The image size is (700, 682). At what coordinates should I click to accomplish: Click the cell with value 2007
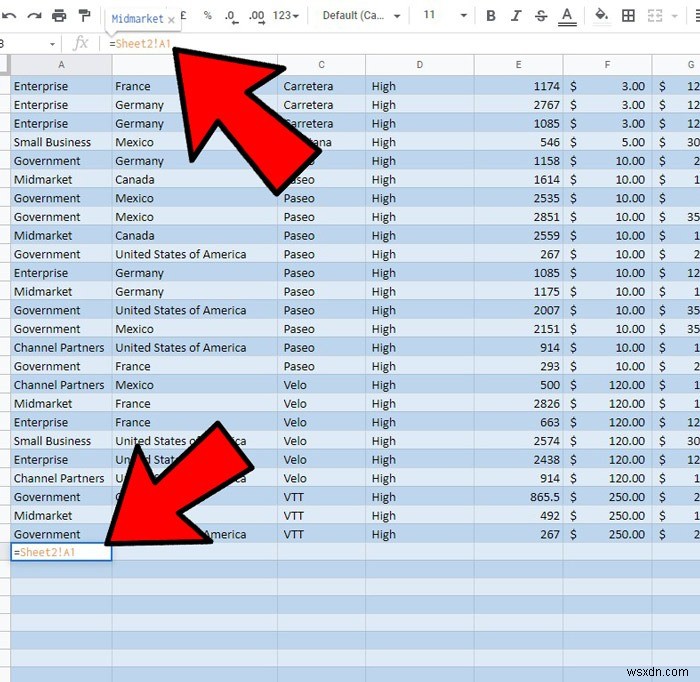click(x=518, y=310)
